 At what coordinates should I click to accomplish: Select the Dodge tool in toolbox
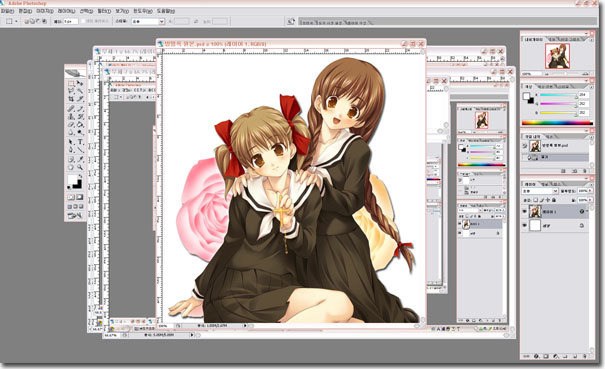[80, 131]
